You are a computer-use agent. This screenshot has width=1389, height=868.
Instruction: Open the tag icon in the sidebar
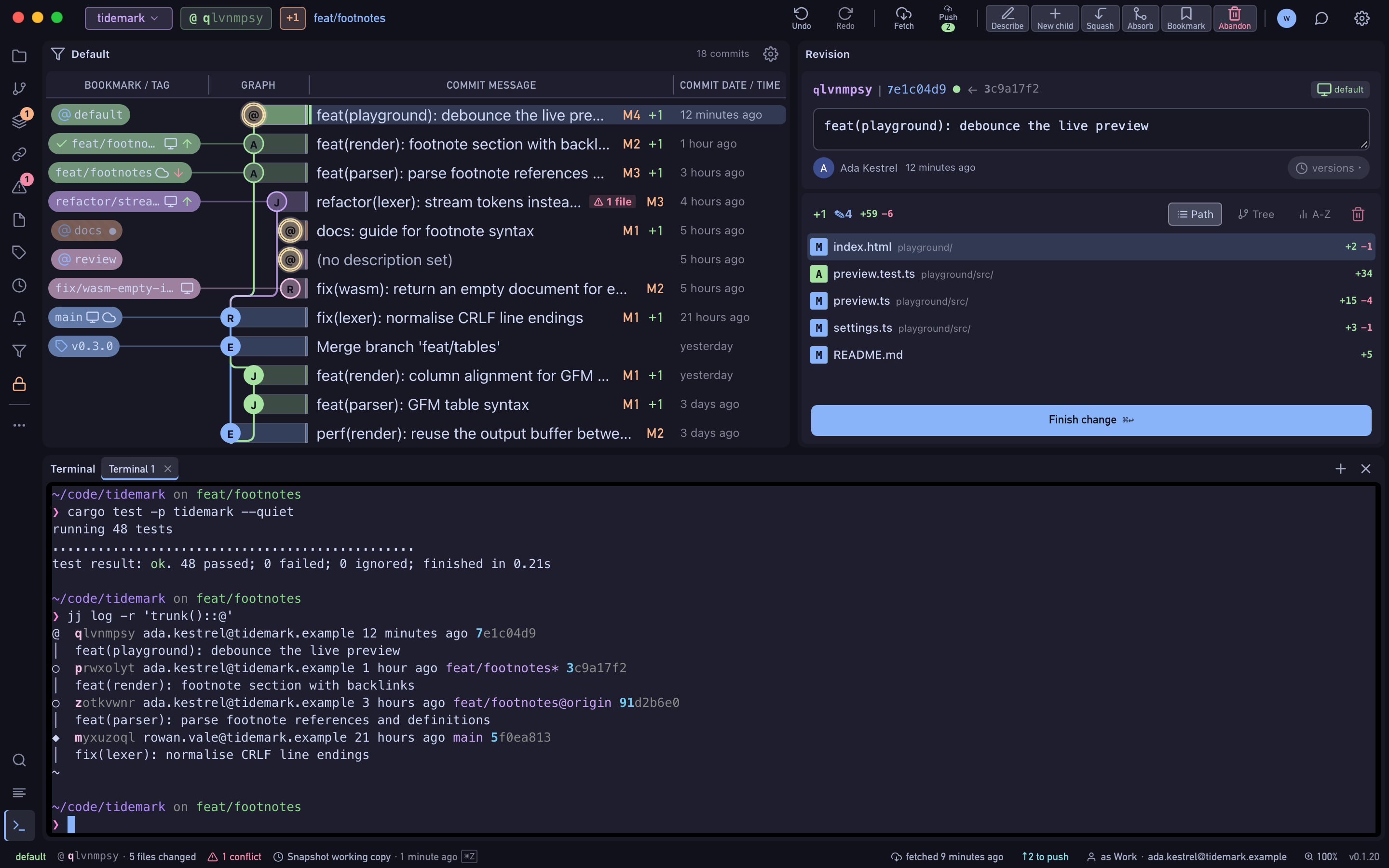coord(19,252)
